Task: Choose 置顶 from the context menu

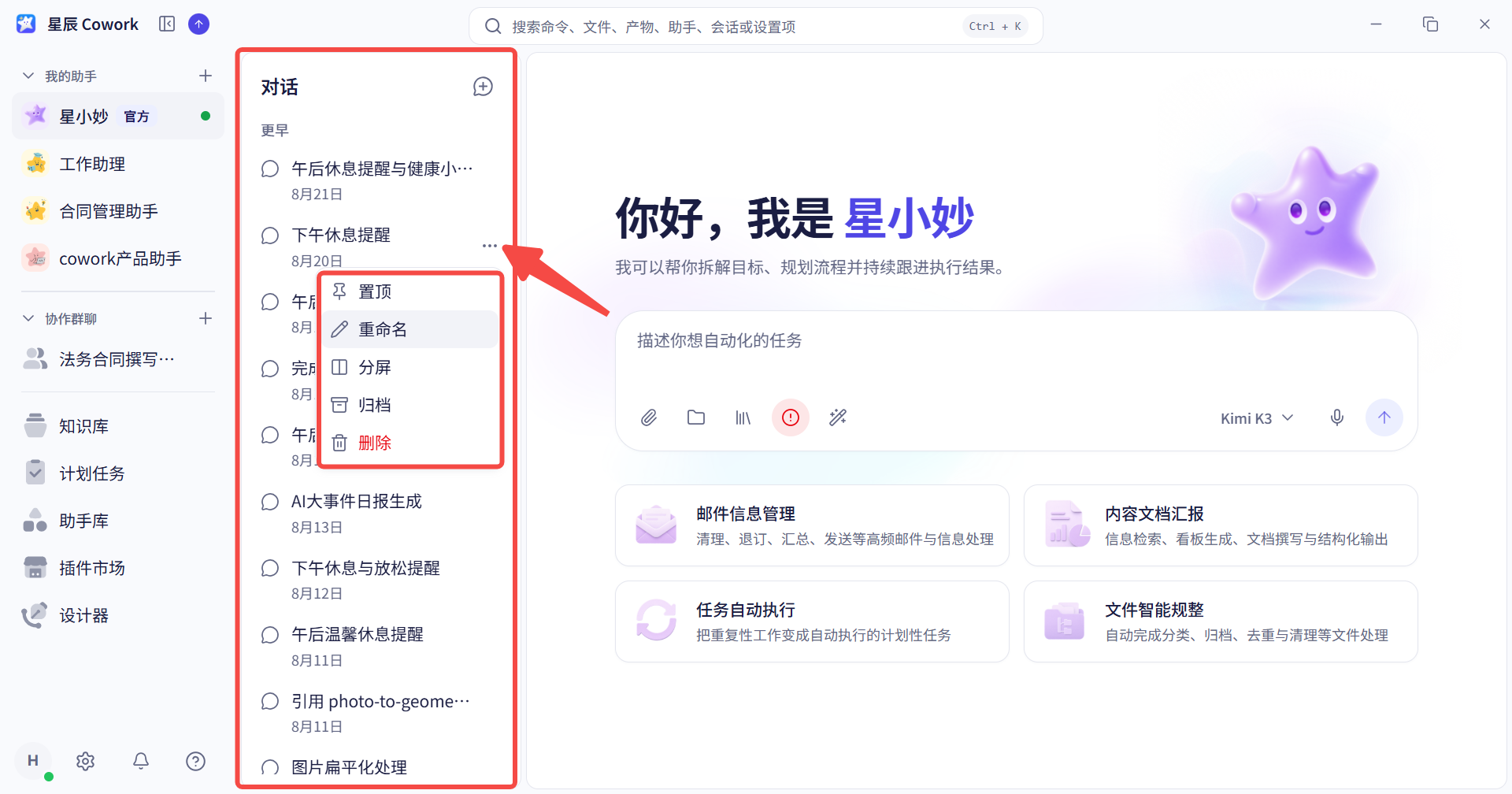Action: pyautogui.click(x=409, y=291)
